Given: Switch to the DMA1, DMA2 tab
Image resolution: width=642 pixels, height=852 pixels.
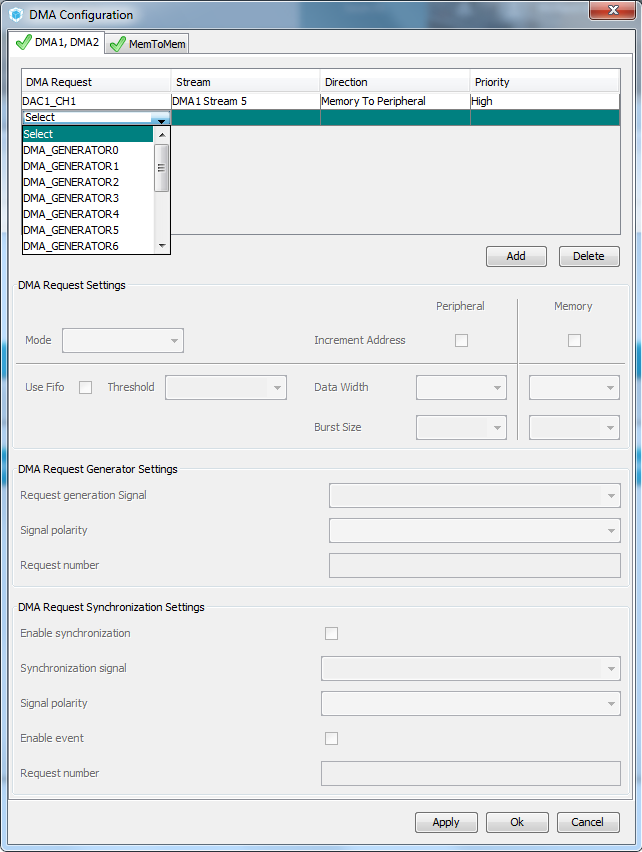Looking at the screenshot, I should pyautogui.click(x=57, y=42).
